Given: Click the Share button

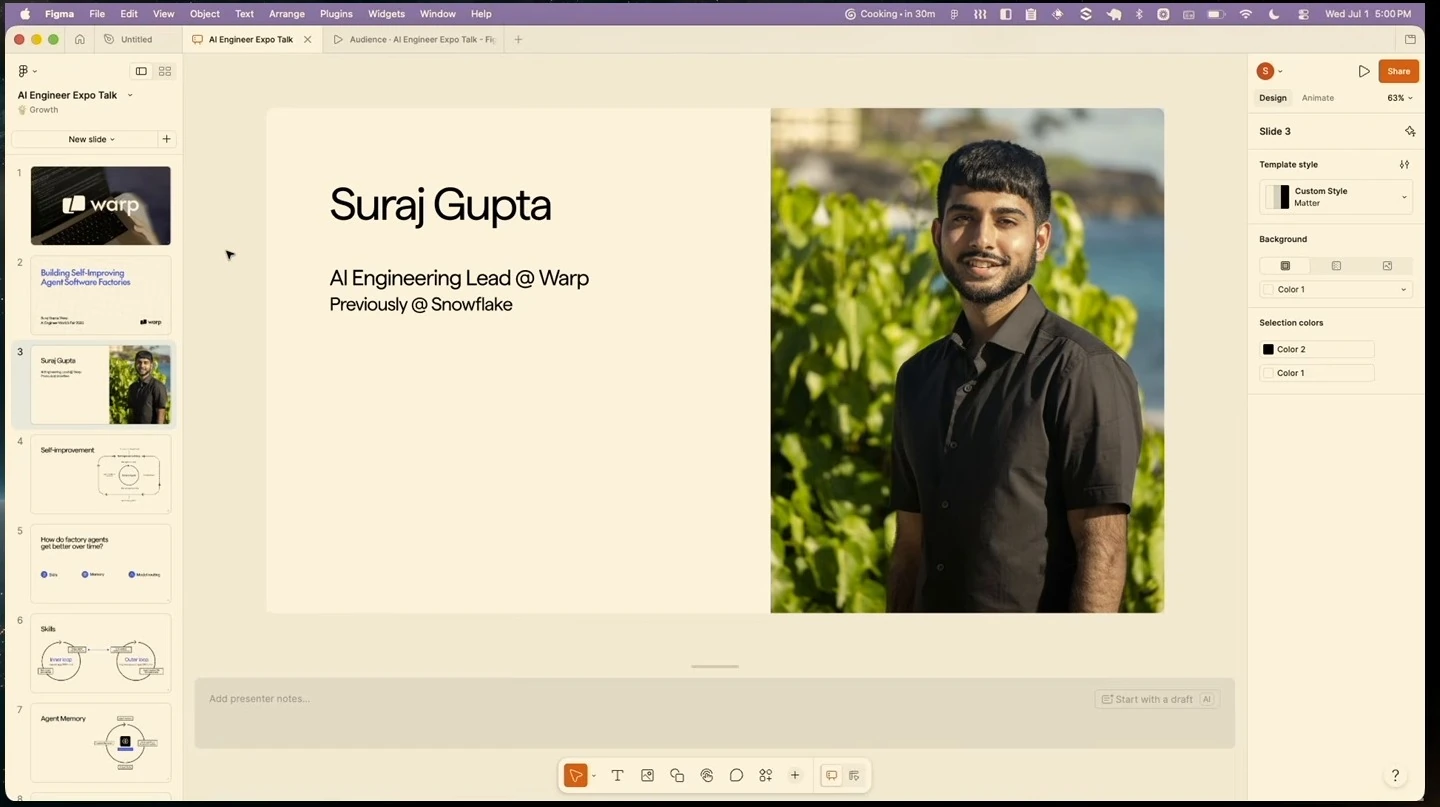Looking at the screenshot, I should click(1398, 71).
